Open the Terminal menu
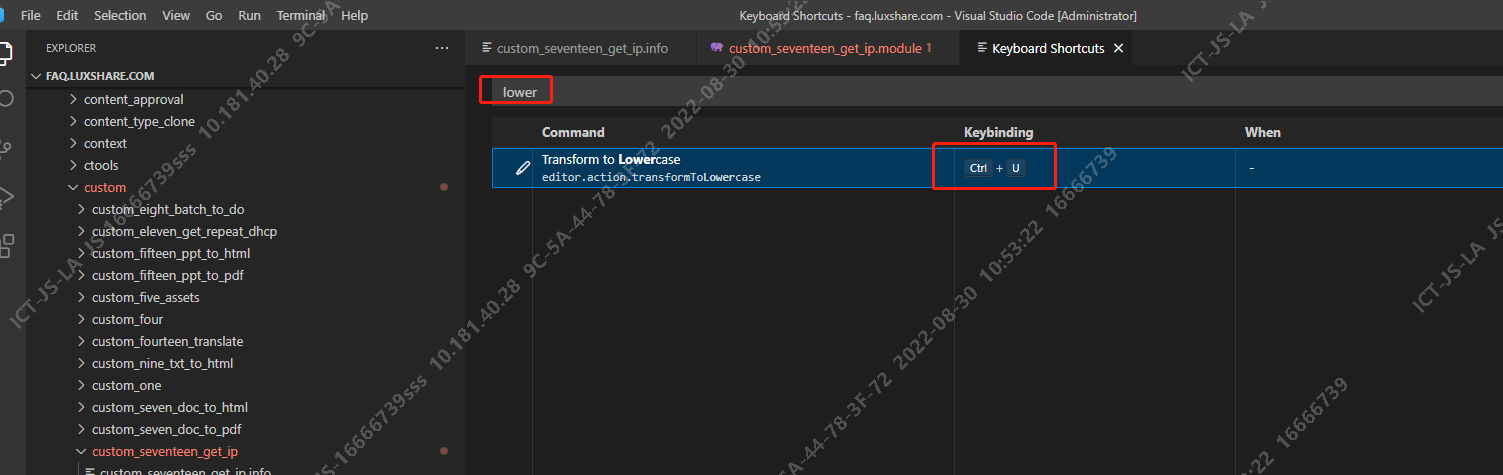1503x475 pixels. pyautogui.click(x=300, y=15)
